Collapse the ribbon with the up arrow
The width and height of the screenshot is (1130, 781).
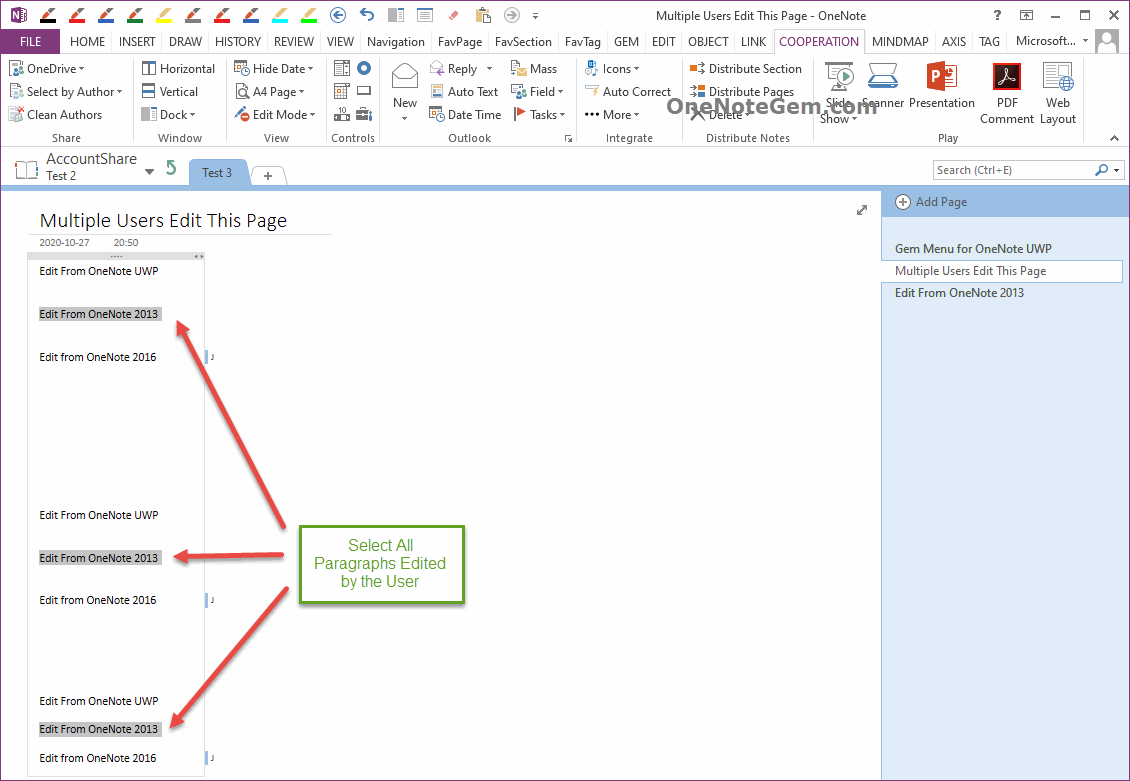tap(1114, 138)
